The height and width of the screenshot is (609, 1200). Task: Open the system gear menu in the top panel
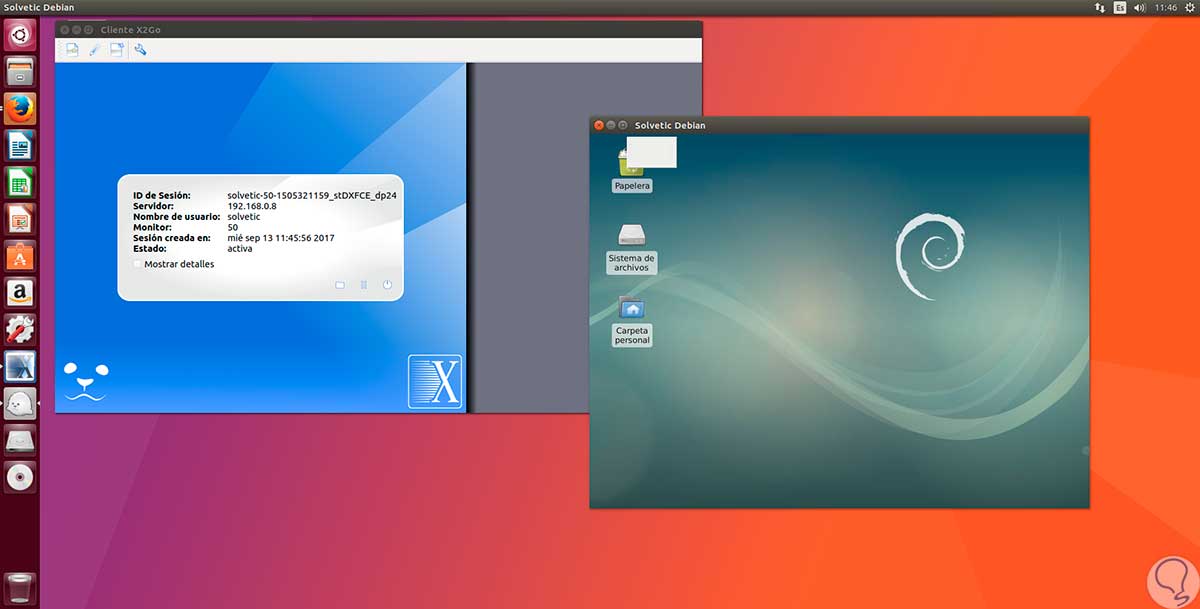pos(1189,7)
